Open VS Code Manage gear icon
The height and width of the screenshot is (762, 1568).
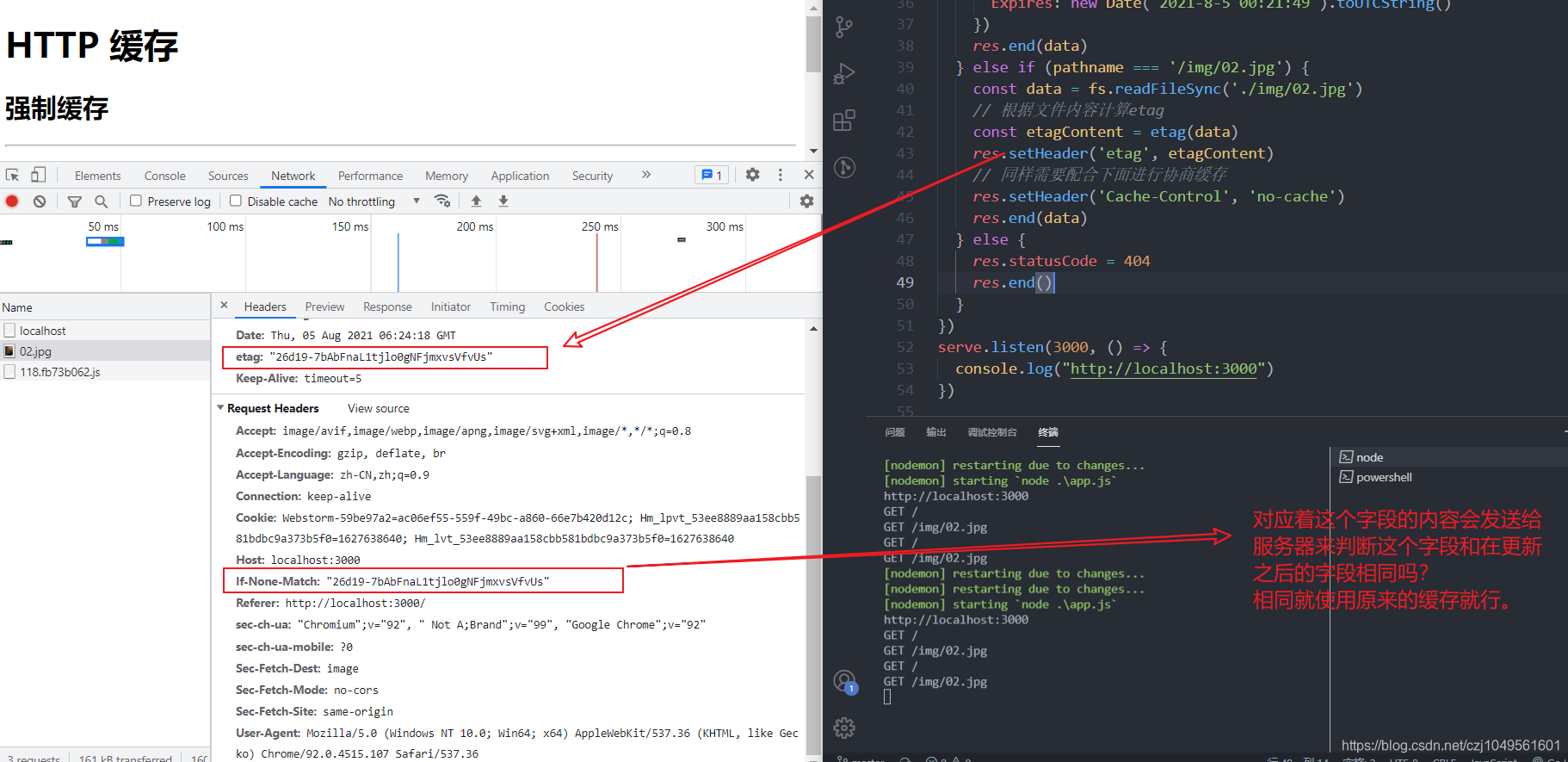844,728
